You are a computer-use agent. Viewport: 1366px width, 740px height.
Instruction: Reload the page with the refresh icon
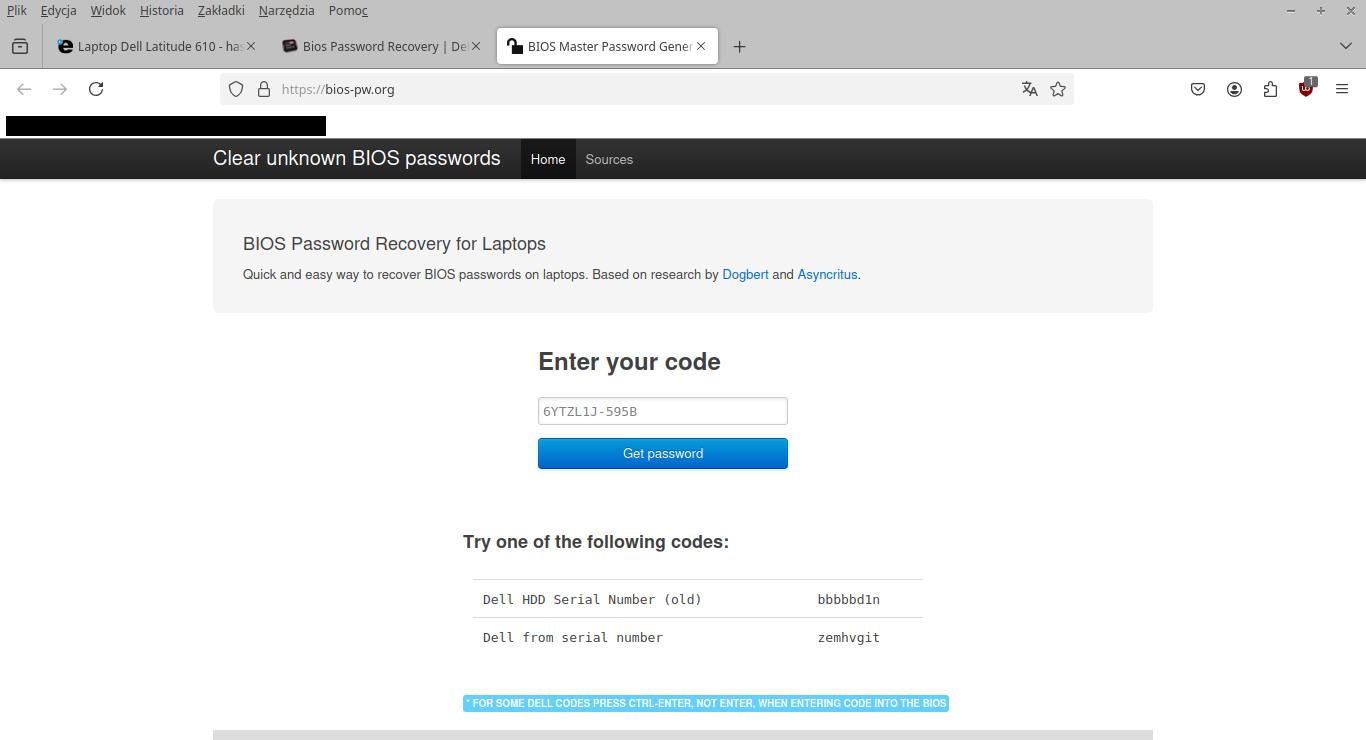pos(96,89)
